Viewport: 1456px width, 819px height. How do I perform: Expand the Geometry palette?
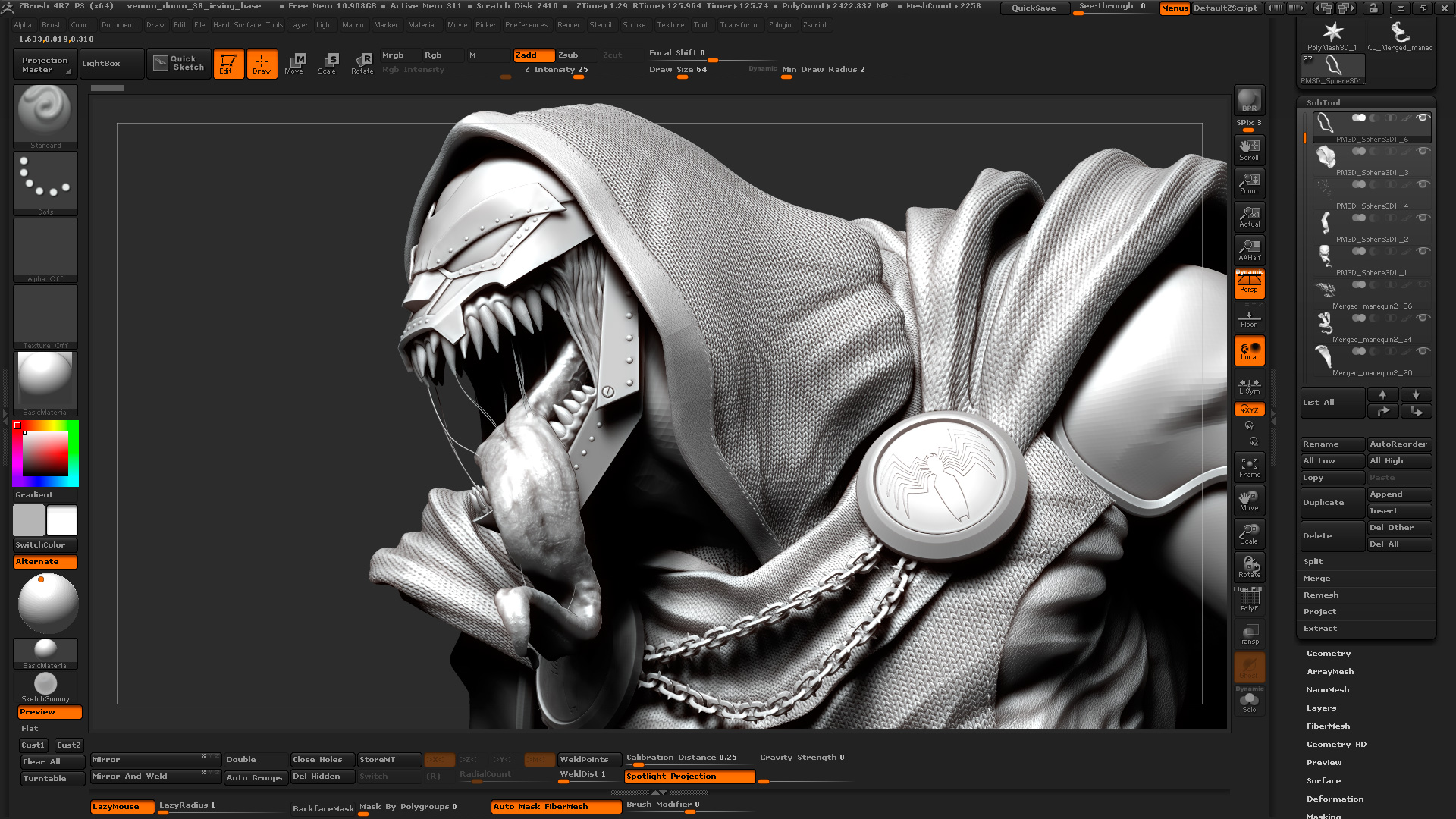click(x=1329, y=654)
